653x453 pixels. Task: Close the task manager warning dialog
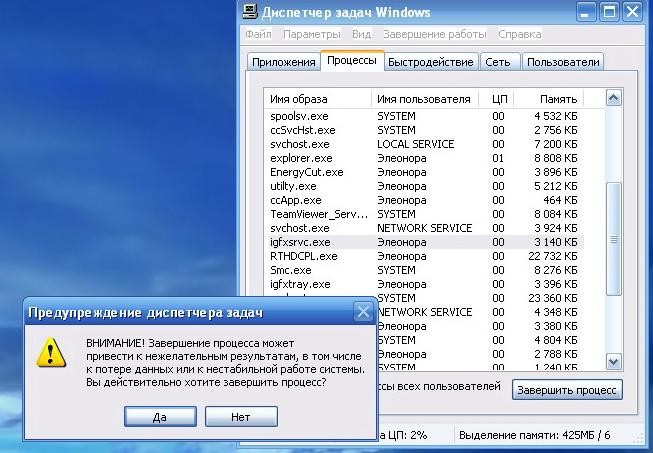[x=363, y=312]
